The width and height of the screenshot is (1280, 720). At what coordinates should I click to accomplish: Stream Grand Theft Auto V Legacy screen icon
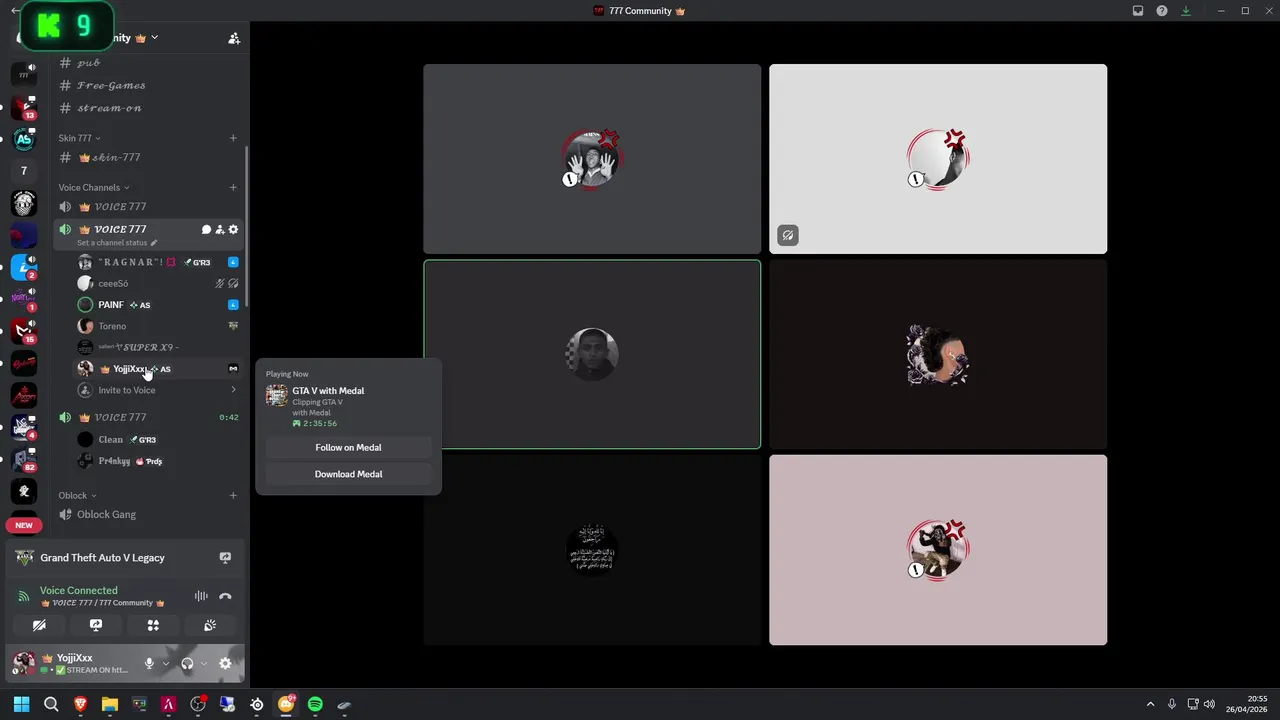(225, 558)
